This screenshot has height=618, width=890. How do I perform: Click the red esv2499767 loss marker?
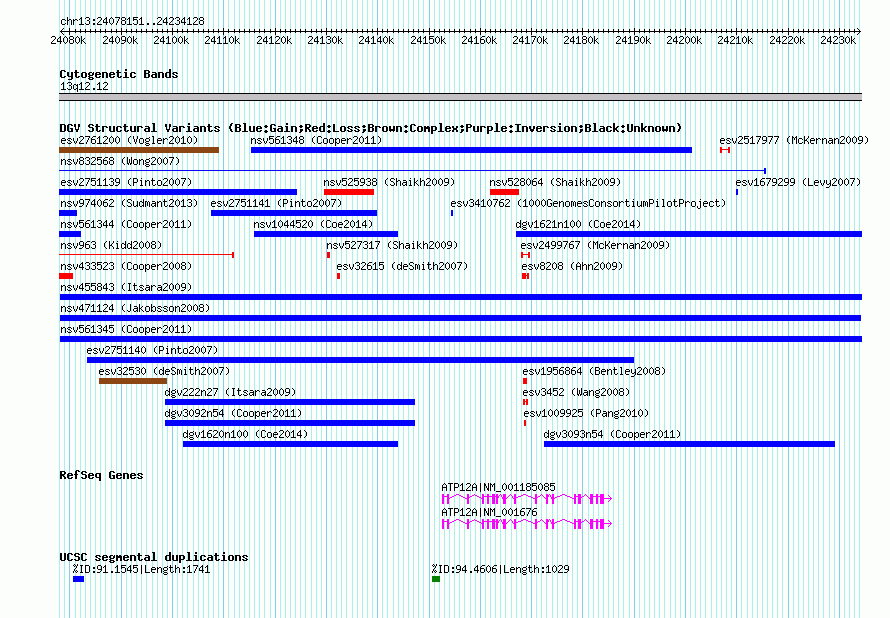click(526, 255)
